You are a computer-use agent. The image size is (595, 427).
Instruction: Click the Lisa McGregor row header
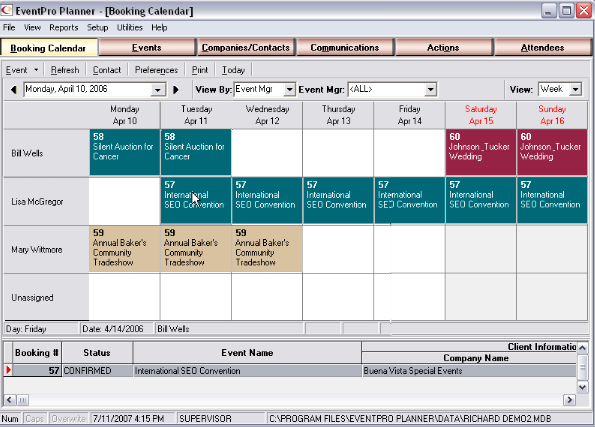47,201
